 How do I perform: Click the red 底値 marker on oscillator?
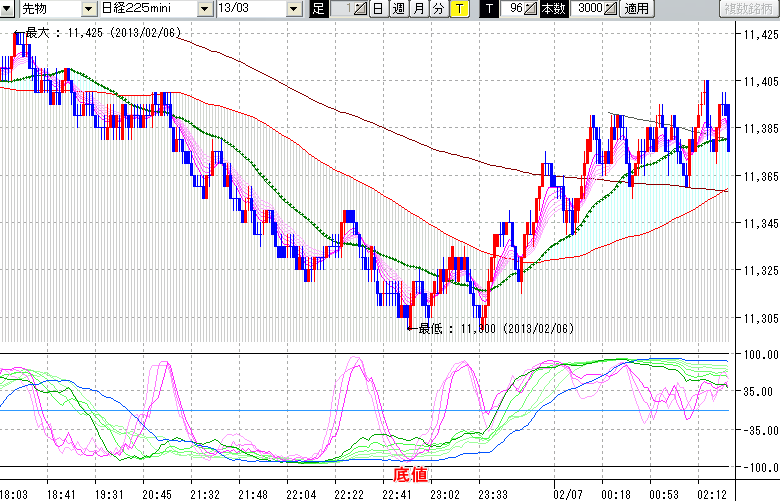(411, 474)
